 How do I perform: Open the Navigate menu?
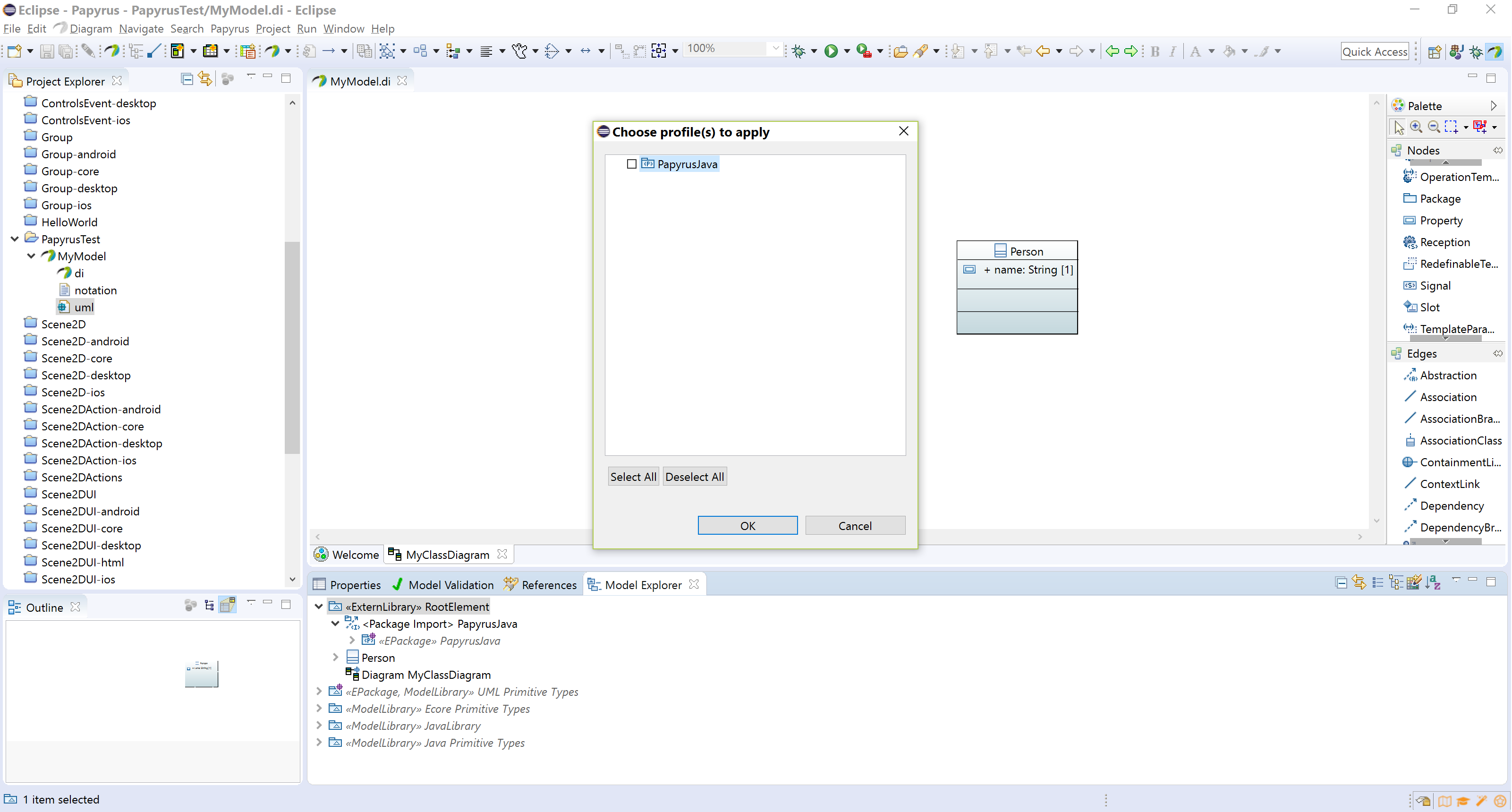141,28
